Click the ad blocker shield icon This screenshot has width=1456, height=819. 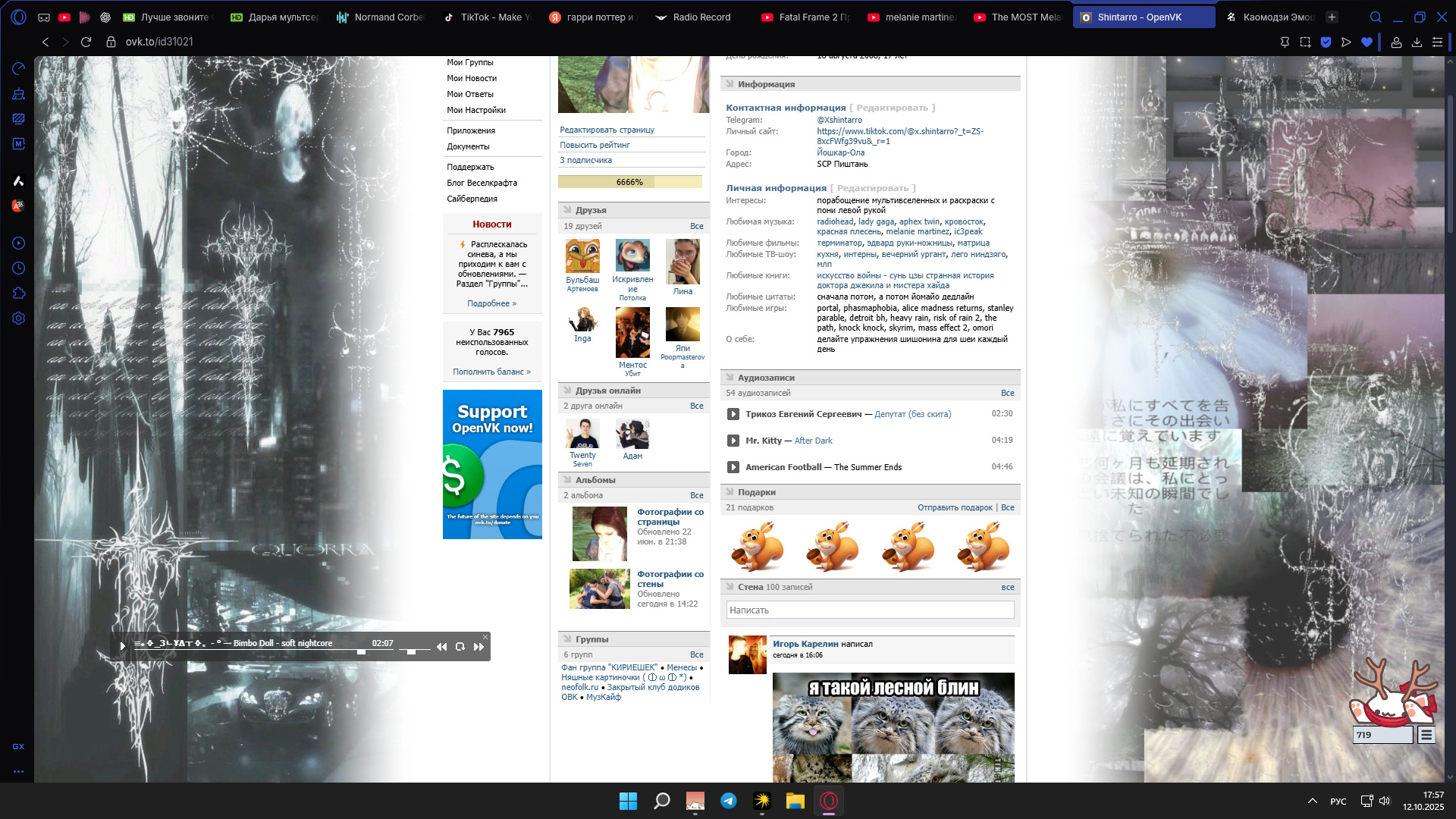1326,42
